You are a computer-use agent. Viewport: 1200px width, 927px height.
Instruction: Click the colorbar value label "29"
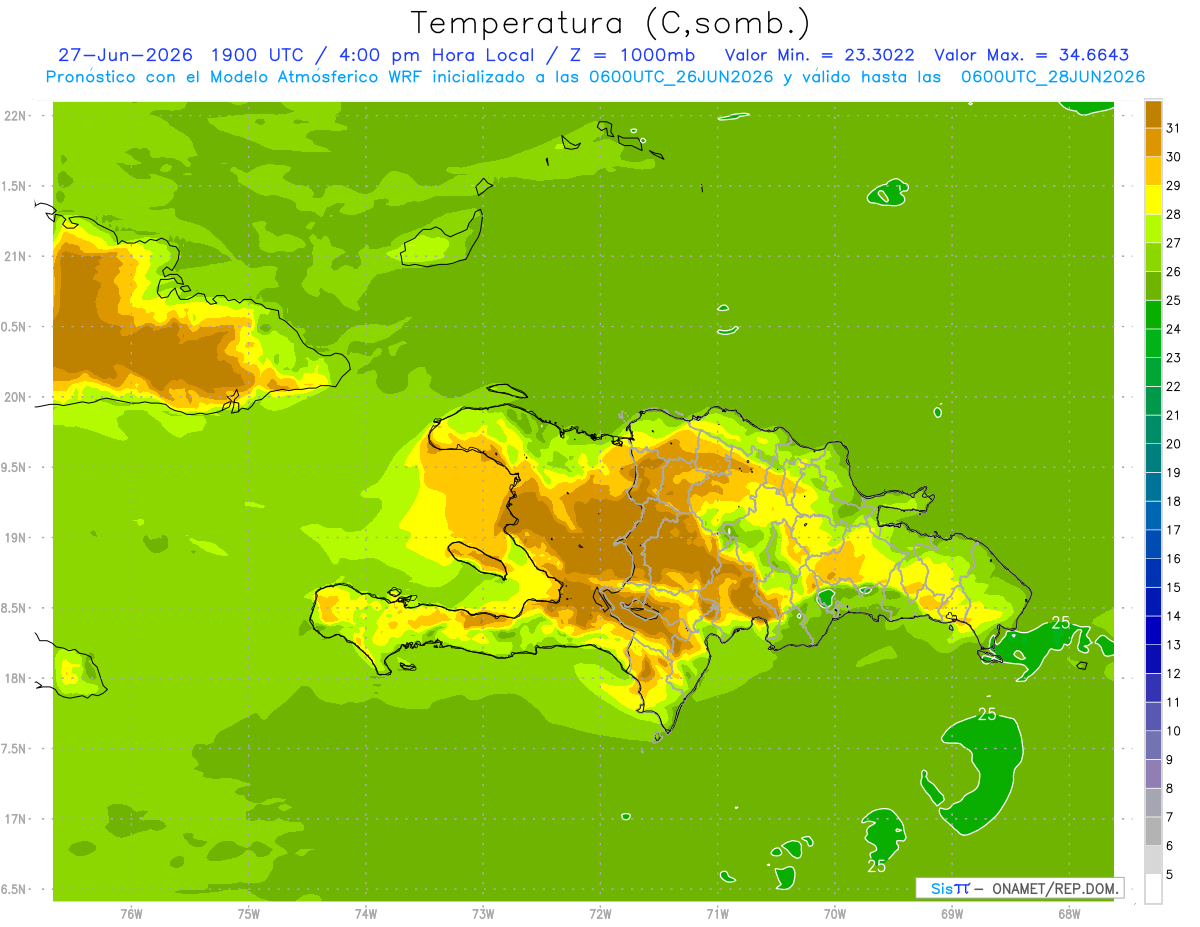tap(1174, 186)
